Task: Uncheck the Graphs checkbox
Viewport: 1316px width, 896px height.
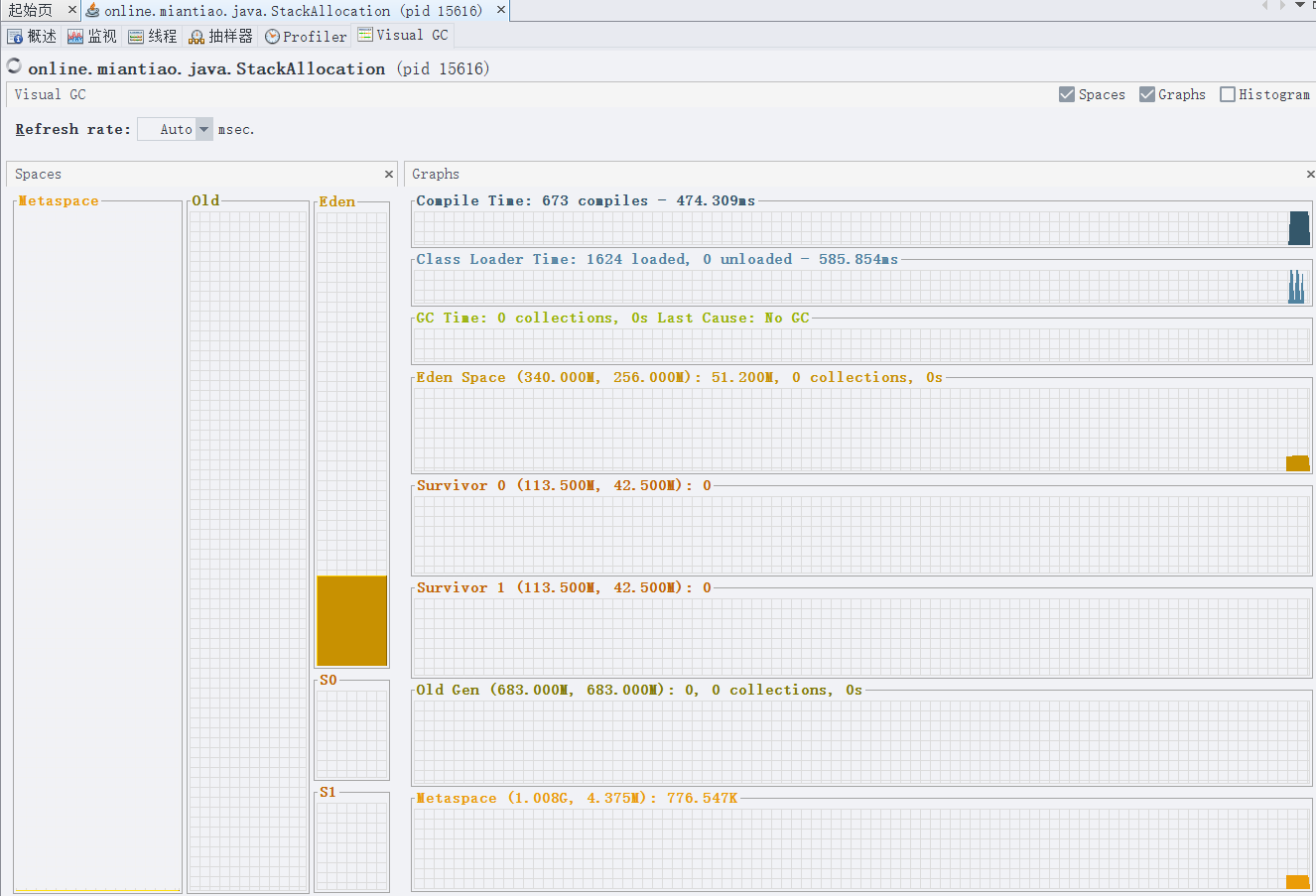Action: [1147, 94]
